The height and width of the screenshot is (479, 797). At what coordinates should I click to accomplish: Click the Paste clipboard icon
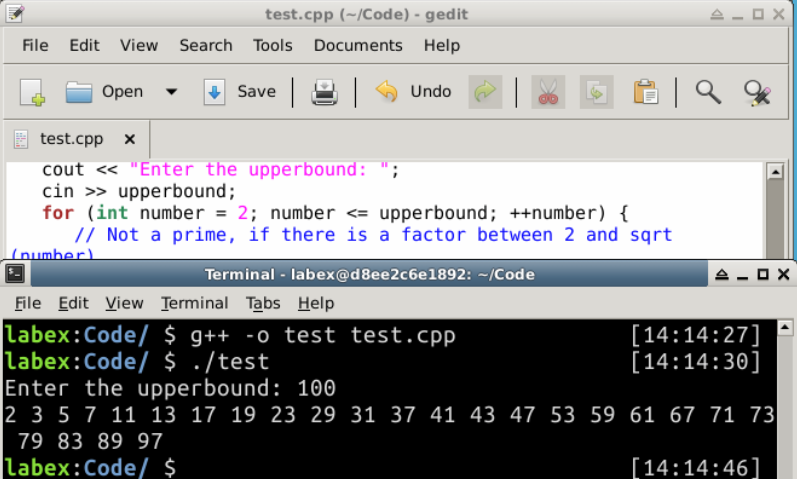pyautogui.click(x=645, y=92)
